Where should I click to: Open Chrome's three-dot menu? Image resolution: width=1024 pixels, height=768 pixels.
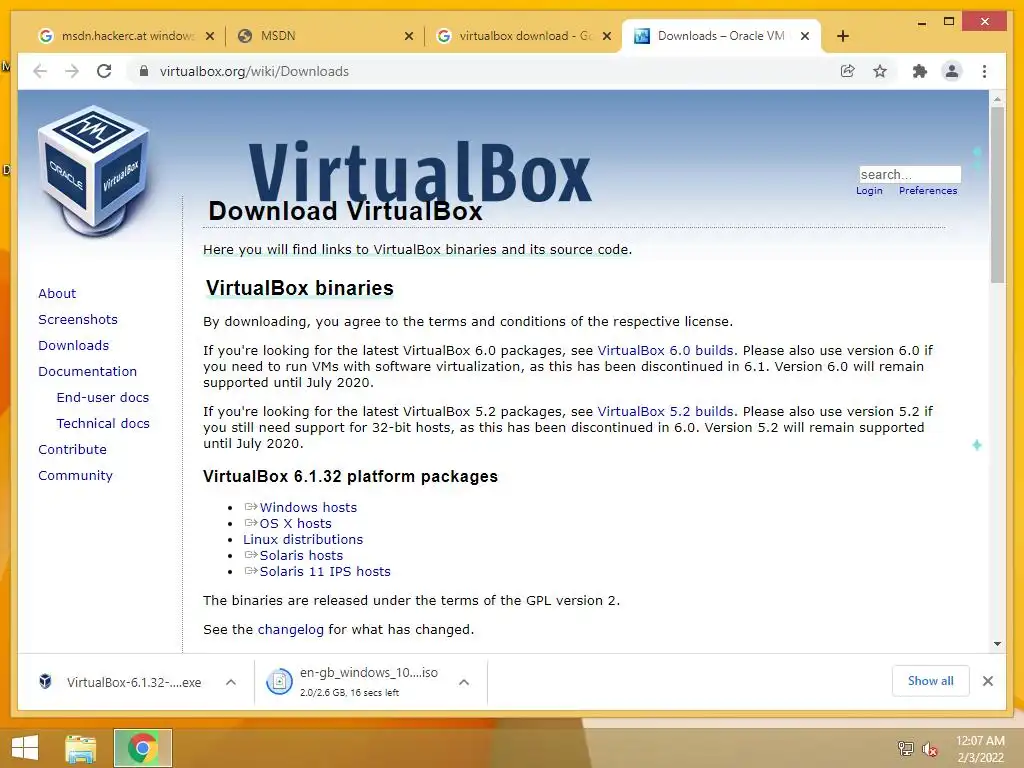coord(984,71)
